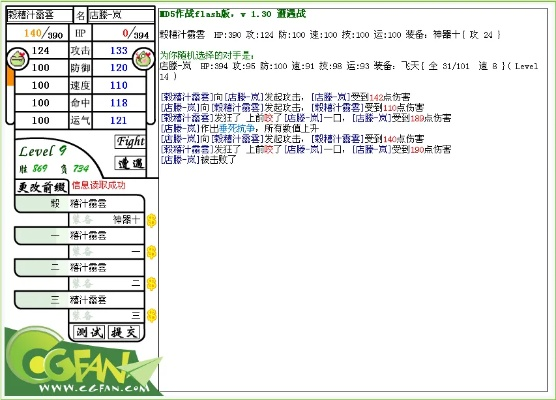Click the HP label between HP values
Screen dimensions: 556x400
80,33
